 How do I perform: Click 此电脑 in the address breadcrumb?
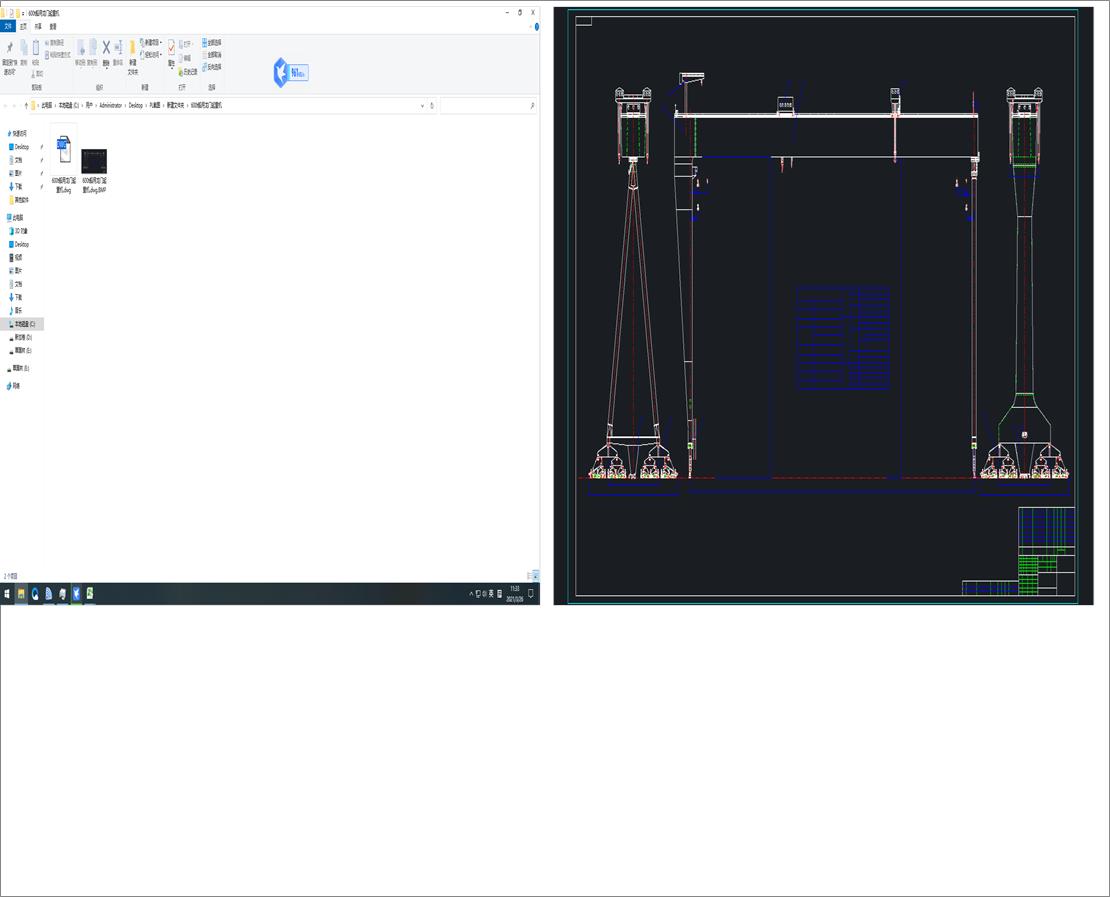[x=47, y=105]
